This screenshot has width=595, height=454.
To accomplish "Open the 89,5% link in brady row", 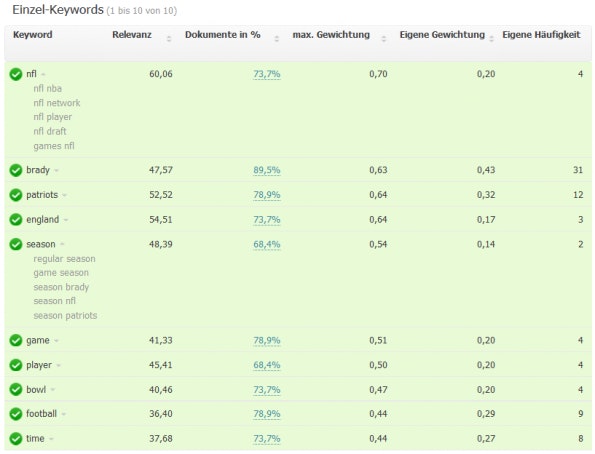I will tap(267, 170).
